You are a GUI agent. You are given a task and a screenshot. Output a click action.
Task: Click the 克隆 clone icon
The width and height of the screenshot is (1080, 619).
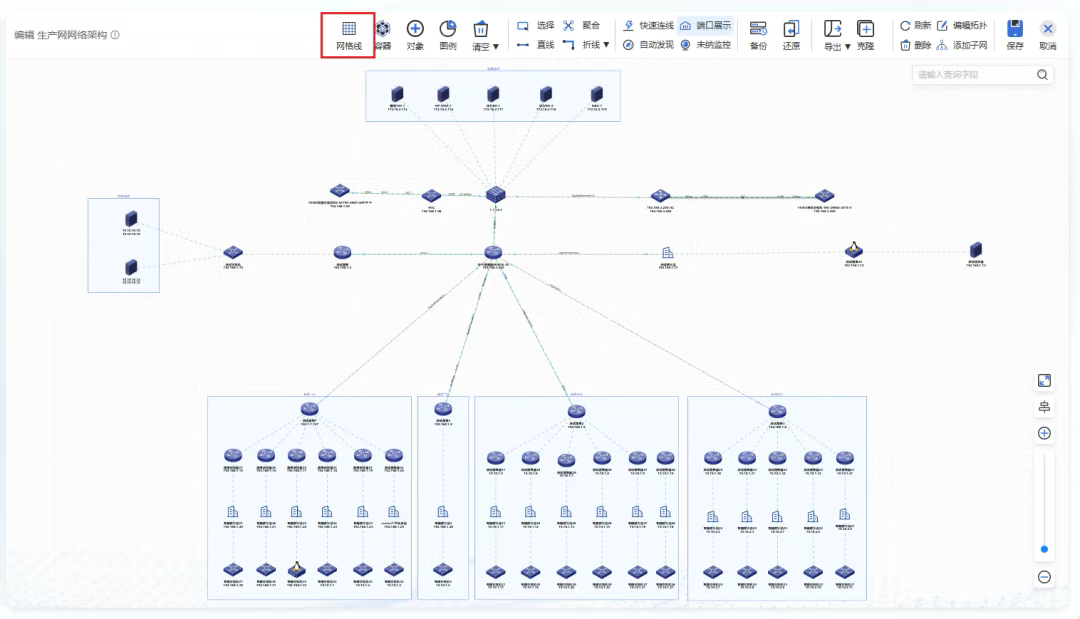tap(865, 34)
